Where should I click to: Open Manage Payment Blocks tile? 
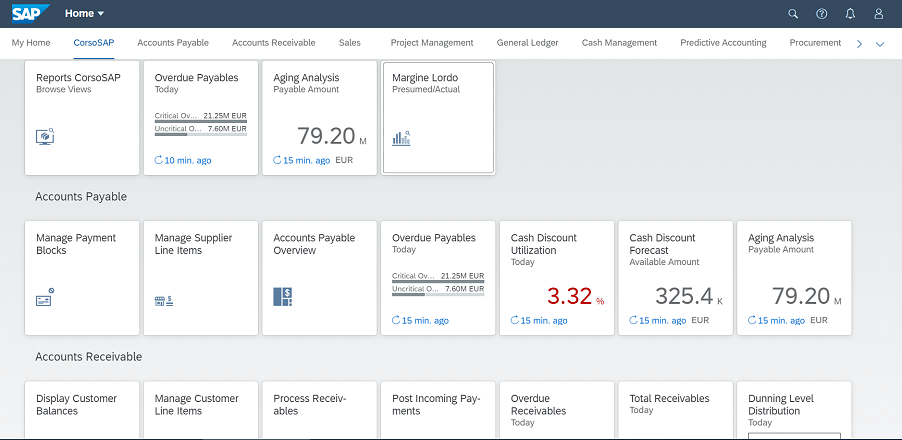pyautogui.click(x=82, y=278)
